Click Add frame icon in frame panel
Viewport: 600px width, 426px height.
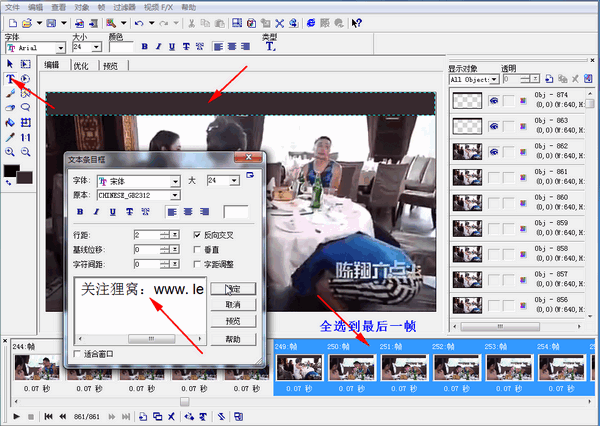point(143,416)
